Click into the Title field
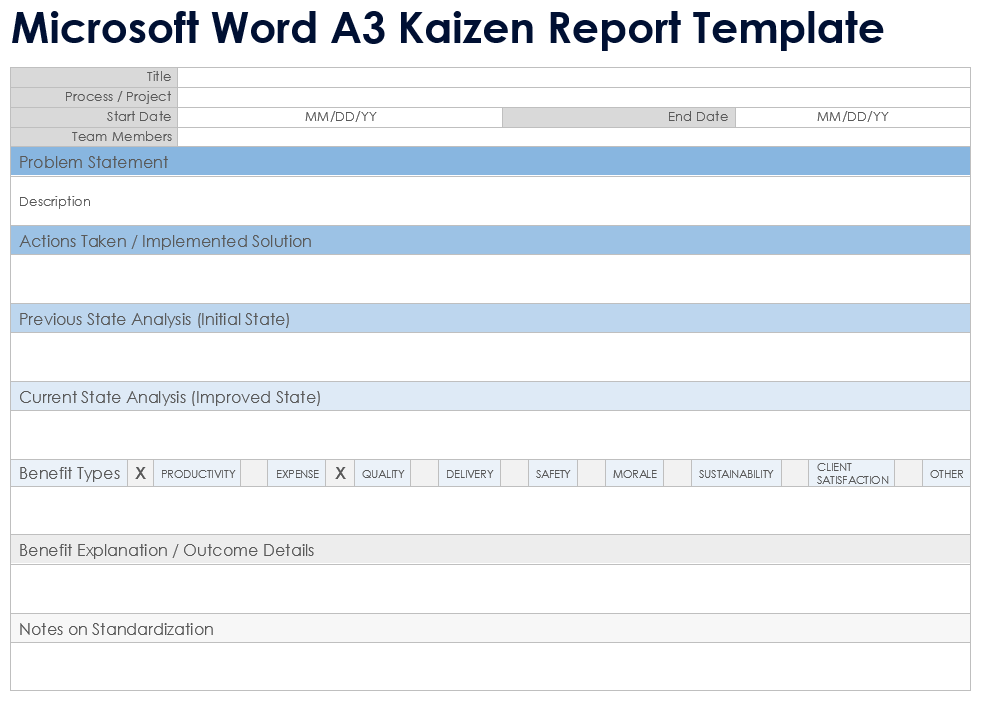This screenshot has width=984, height=711. tap(573, 77)
